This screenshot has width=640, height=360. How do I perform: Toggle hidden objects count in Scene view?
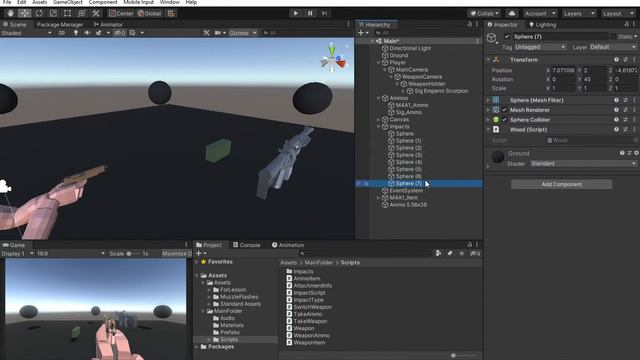tap(120, 33)
